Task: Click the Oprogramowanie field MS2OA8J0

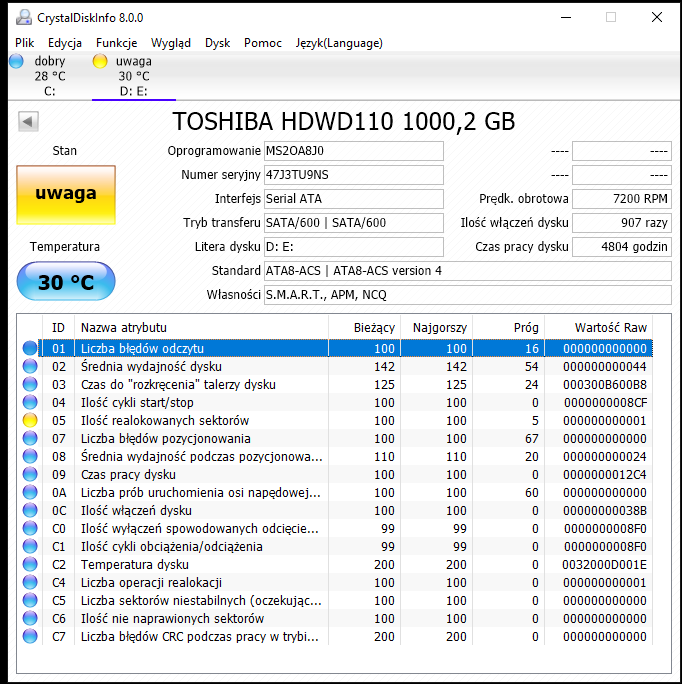Action: pos(354,151)
